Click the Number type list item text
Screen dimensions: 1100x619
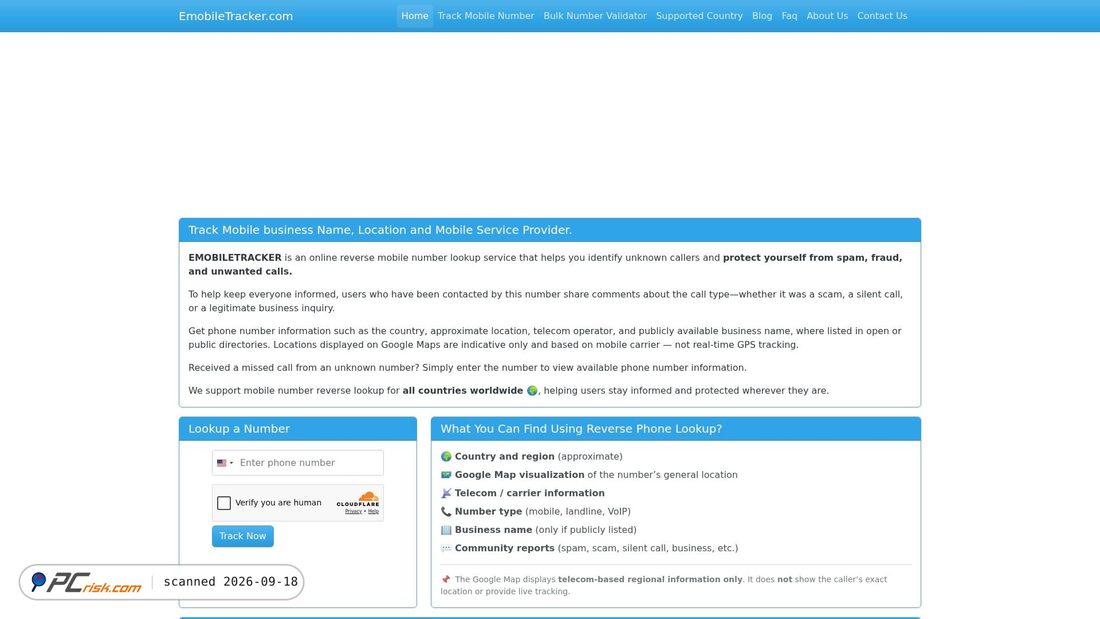542,512
